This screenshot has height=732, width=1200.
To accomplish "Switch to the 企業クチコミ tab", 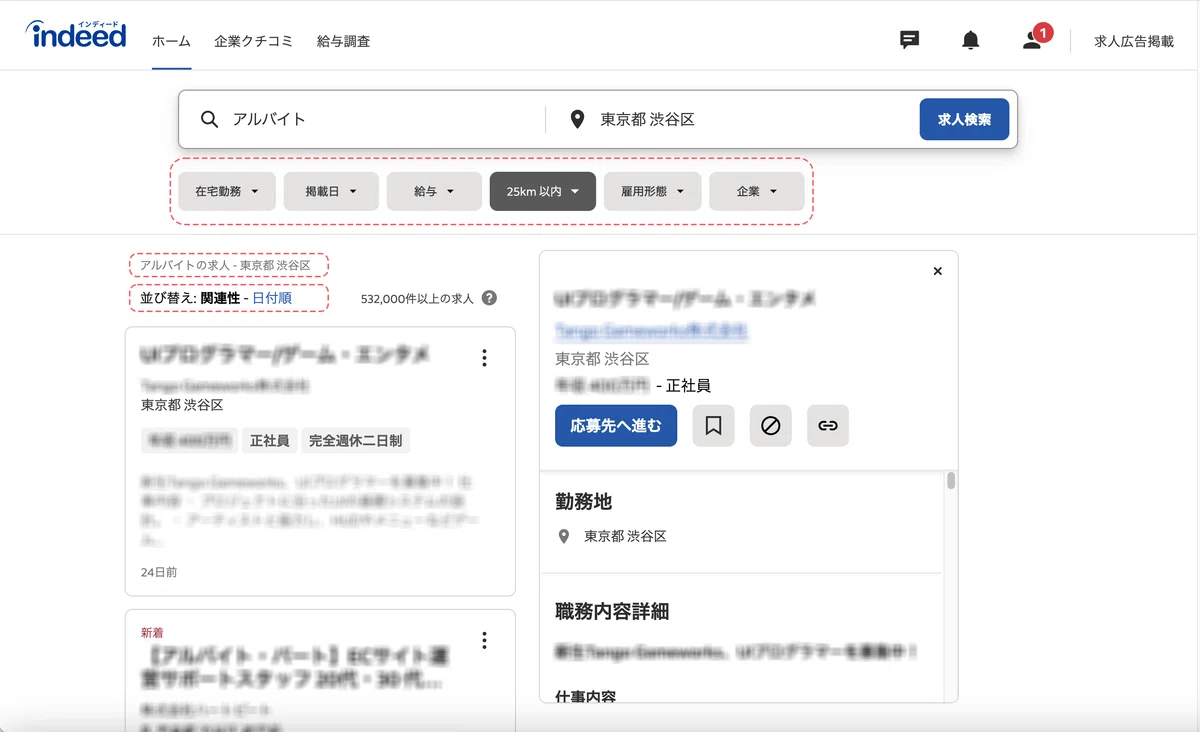I will 253,41.
